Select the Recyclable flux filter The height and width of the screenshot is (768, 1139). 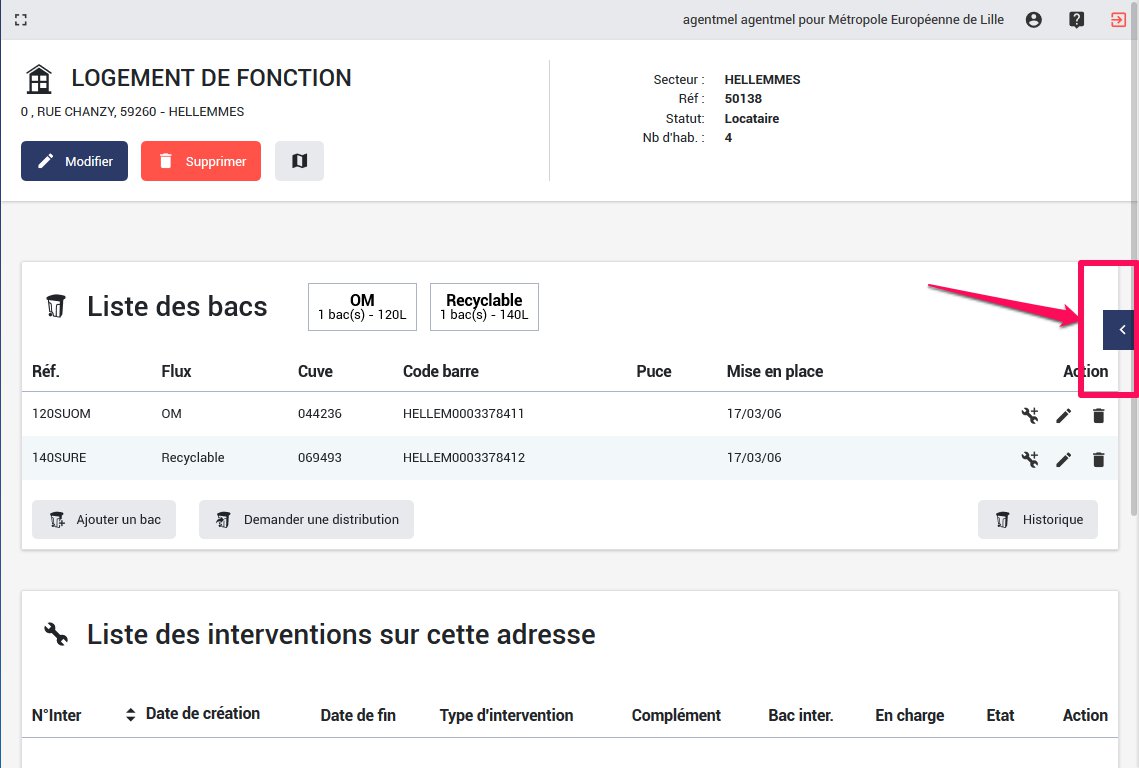pos(484,306)
